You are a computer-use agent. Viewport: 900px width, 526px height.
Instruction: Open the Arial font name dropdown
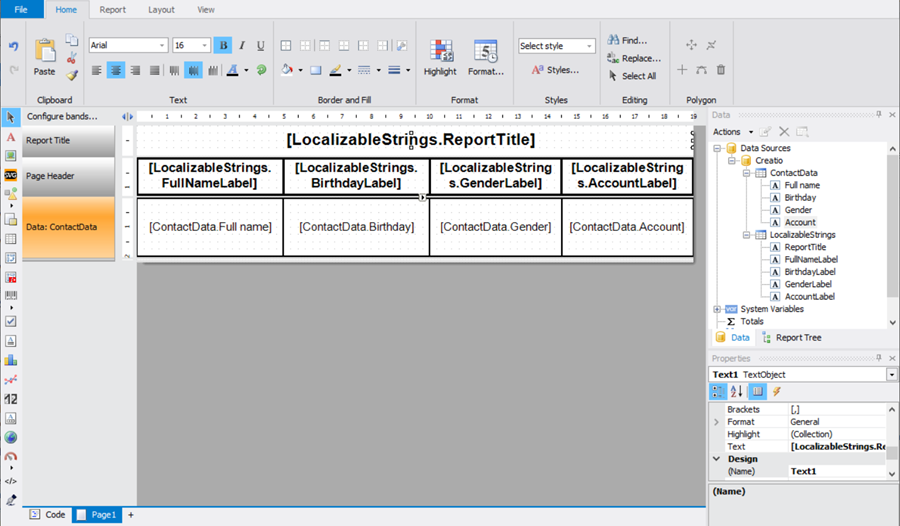click(162, 45)
